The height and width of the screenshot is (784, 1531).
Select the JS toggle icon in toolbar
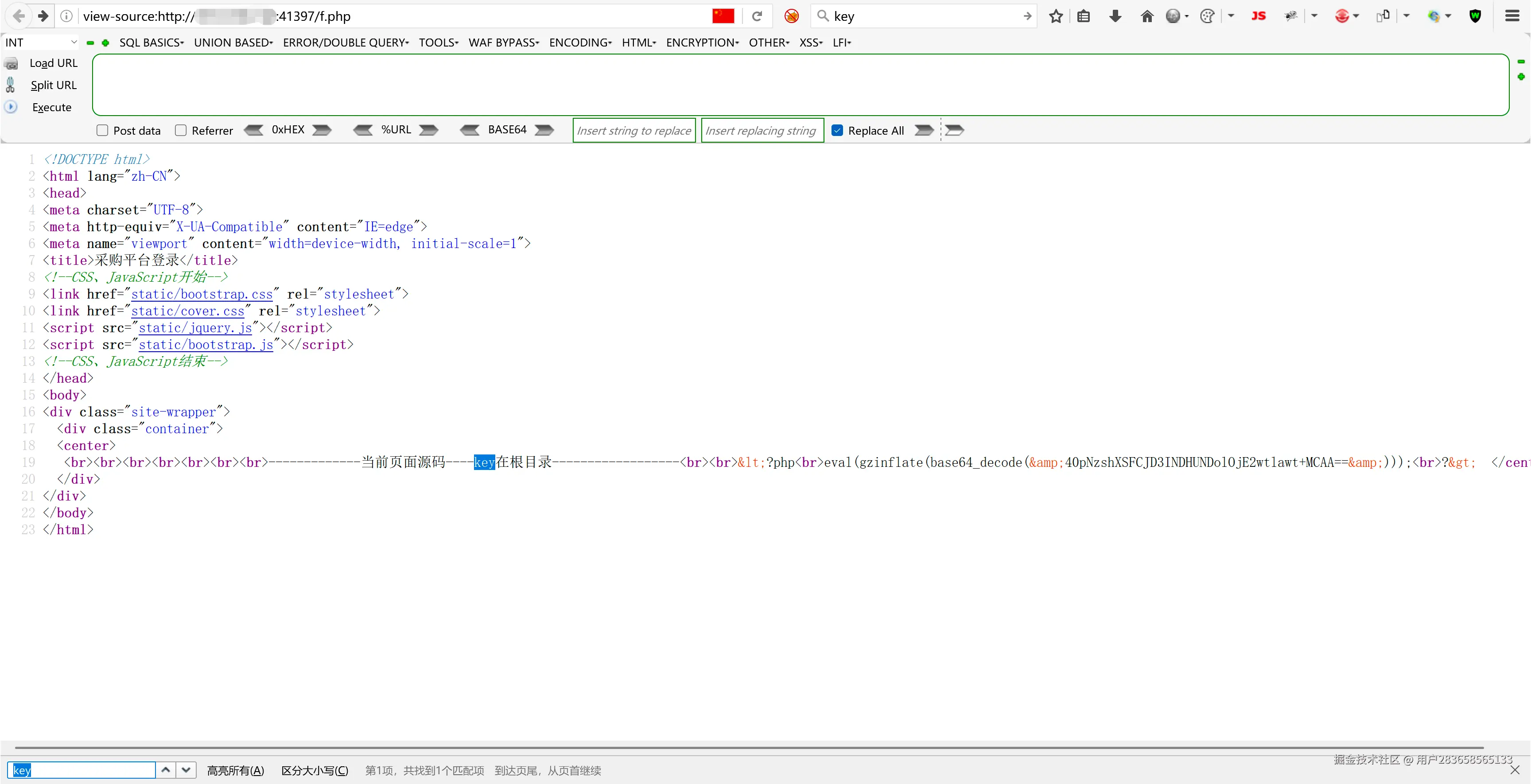click(1259, 16)
